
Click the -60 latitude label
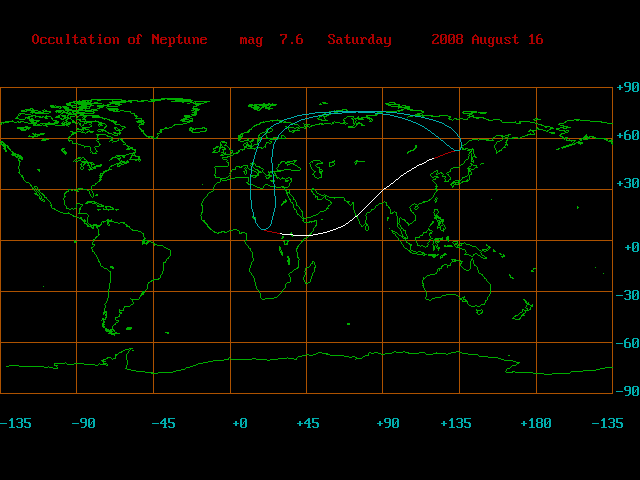click(627, 343)
